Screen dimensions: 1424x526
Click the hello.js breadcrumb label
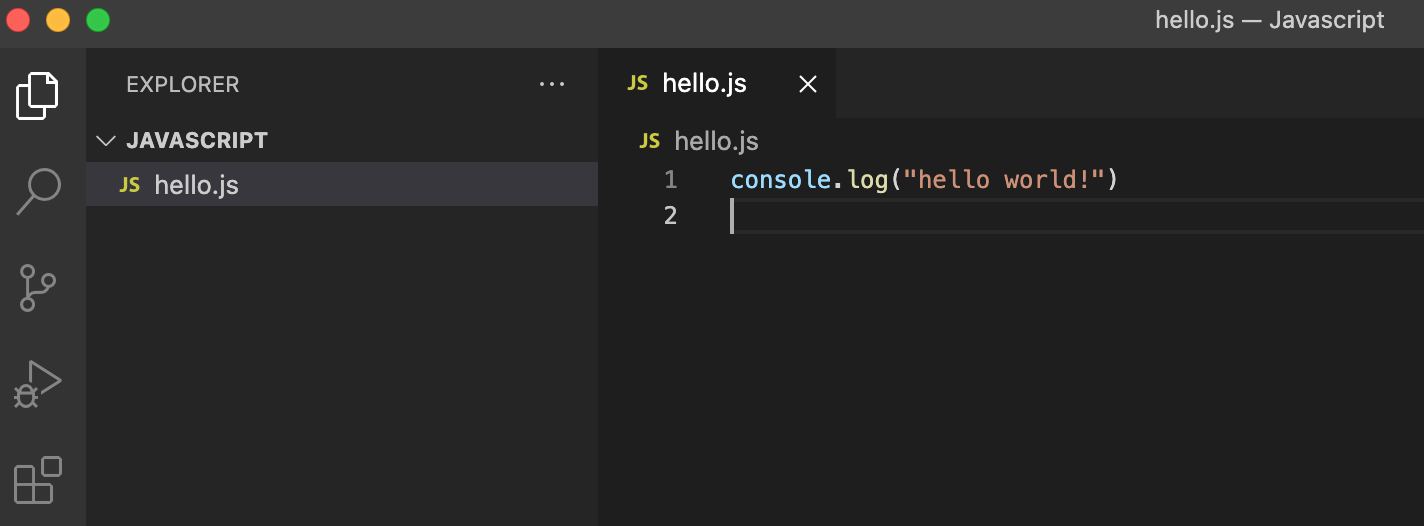pyautogui.click(x=717, y=141)
